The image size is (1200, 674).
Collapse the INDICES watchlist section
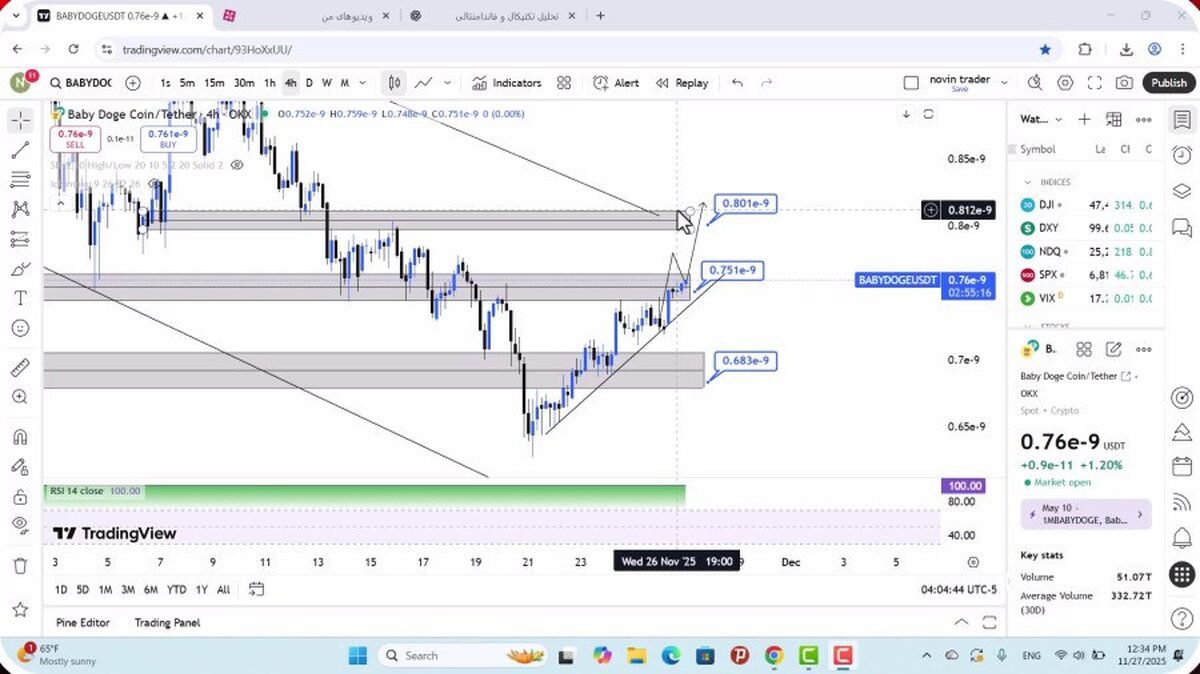pyautogui.click(x=1027, y=182)
